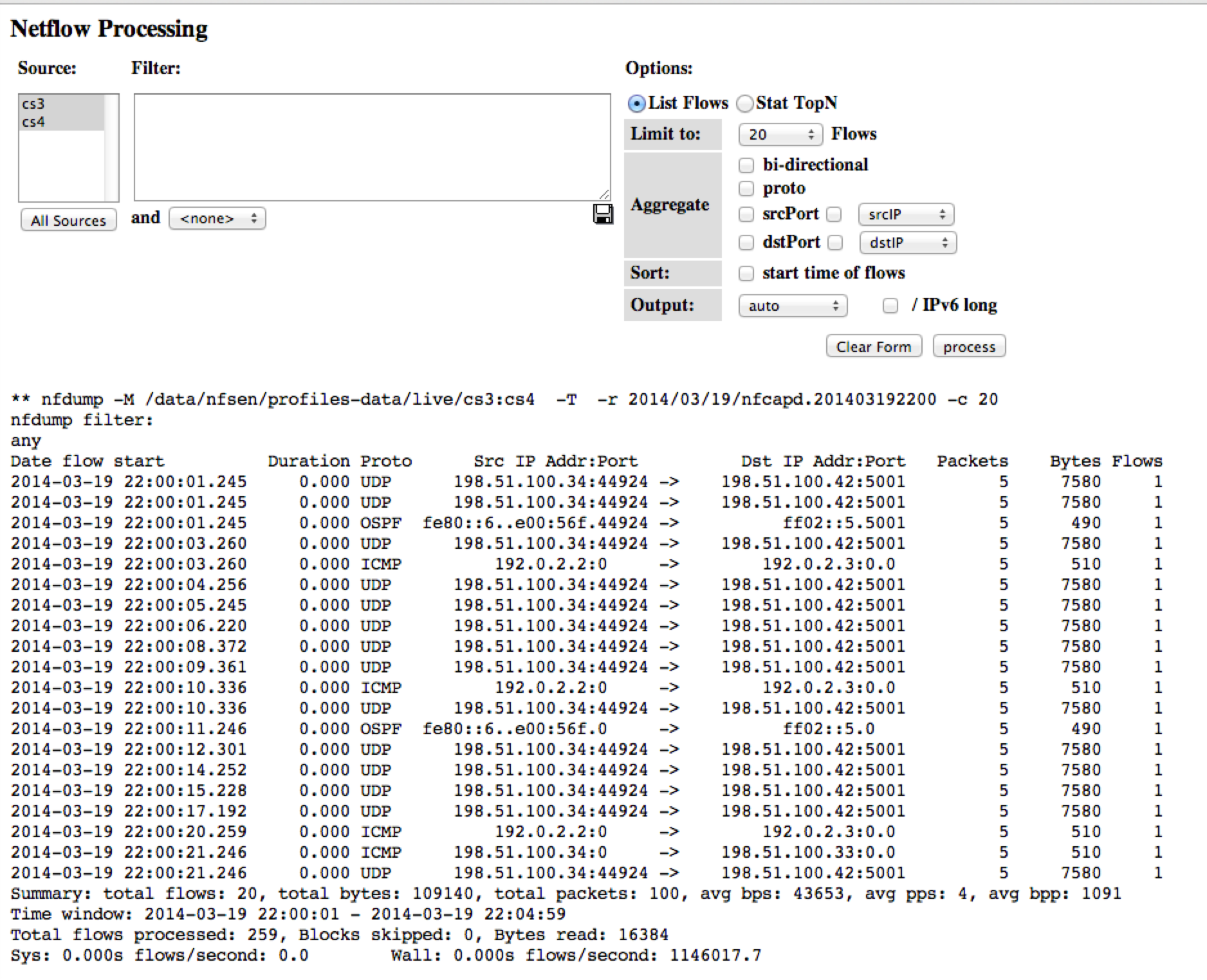This screenshot has width=1207, height=980.
Task: Click the process button
Action: coord(969,347)
